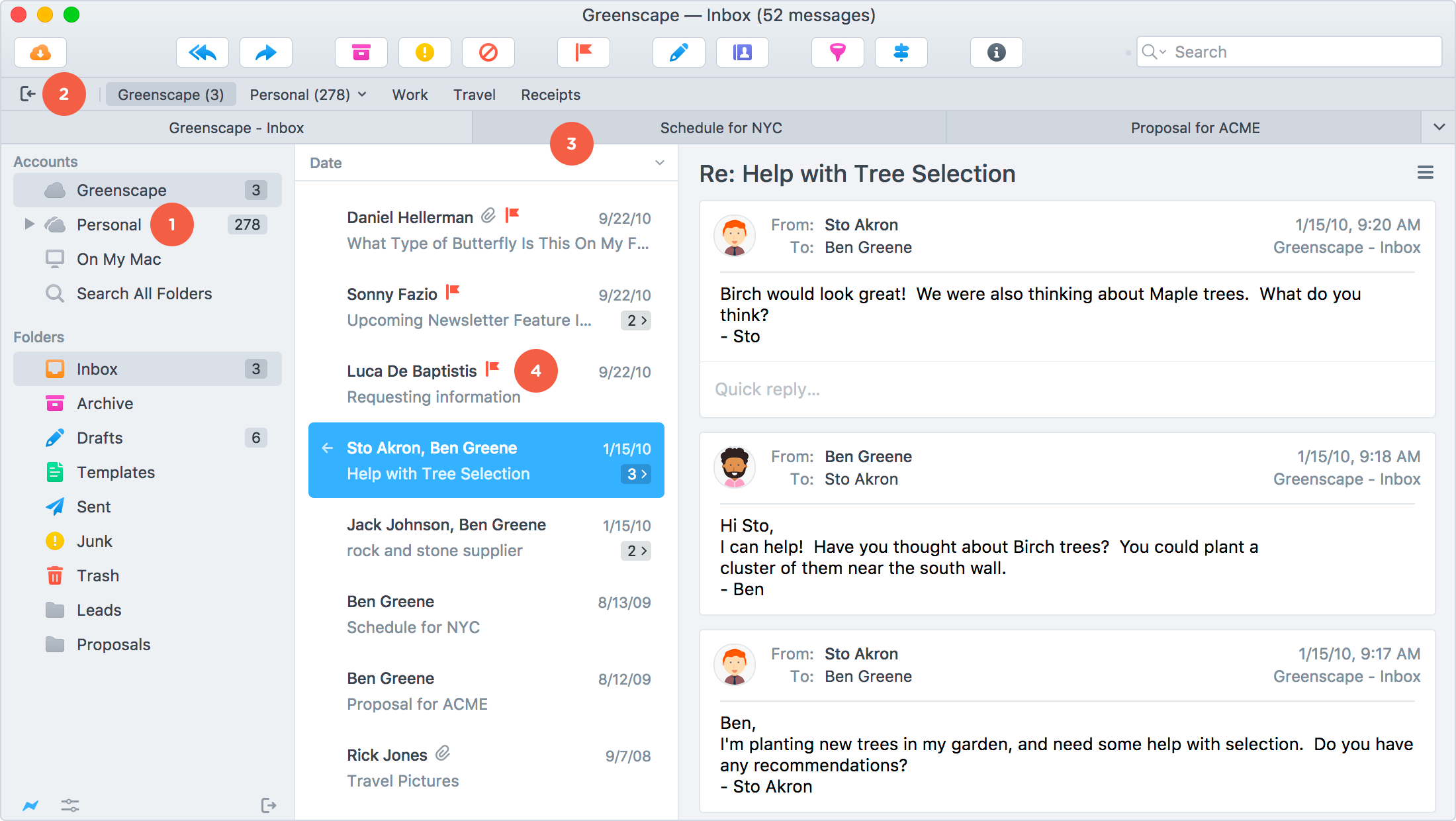Click the Compose/Pen icon in toolbar
The width and height of the screenshot is (1456, 821).
(x=680, y=52)
